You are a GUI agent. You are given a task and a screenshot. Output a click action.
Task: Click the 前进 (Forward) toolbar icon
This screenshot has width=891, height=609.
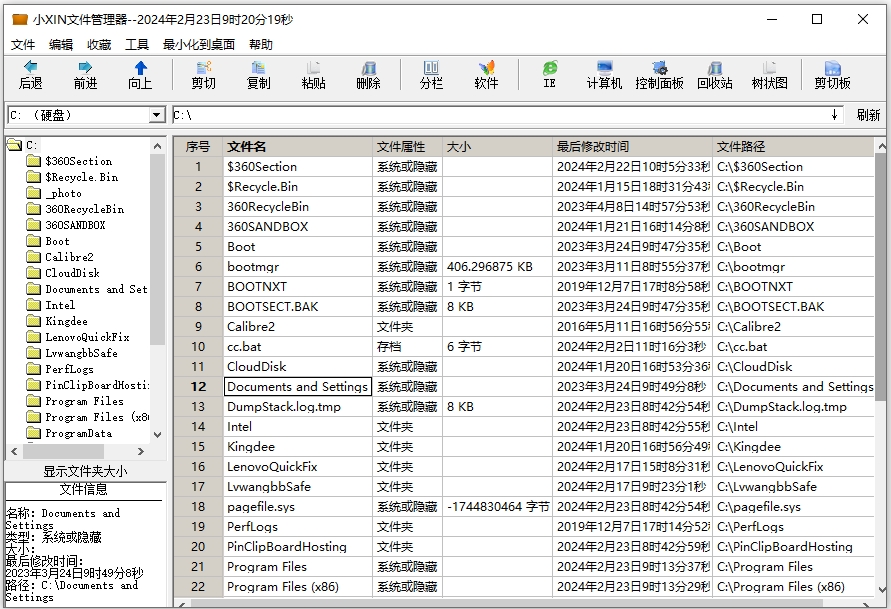86,74
